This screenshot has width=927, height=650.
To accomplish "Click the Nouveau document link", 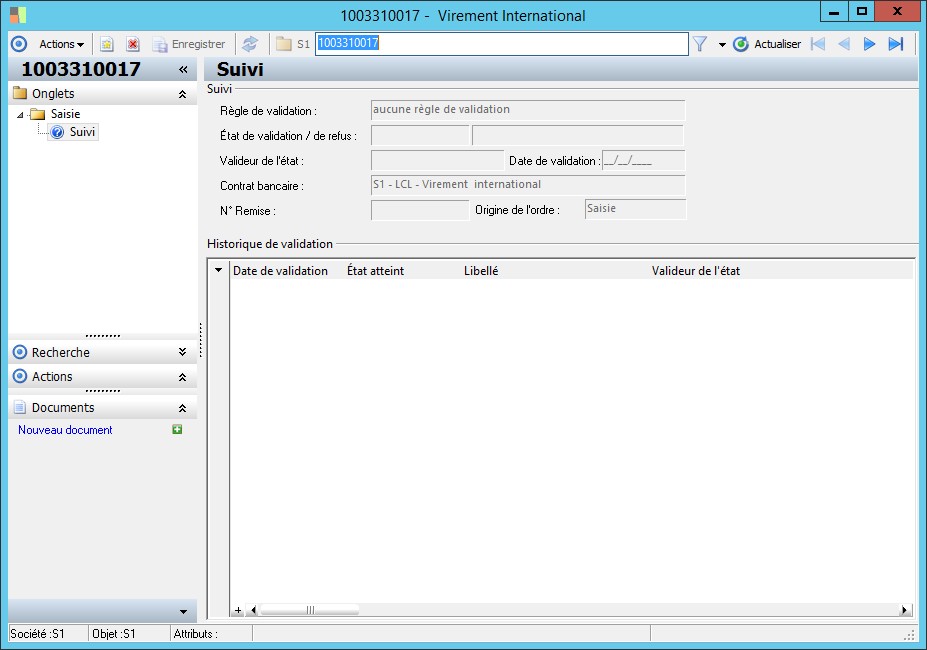I will (65, 430).
